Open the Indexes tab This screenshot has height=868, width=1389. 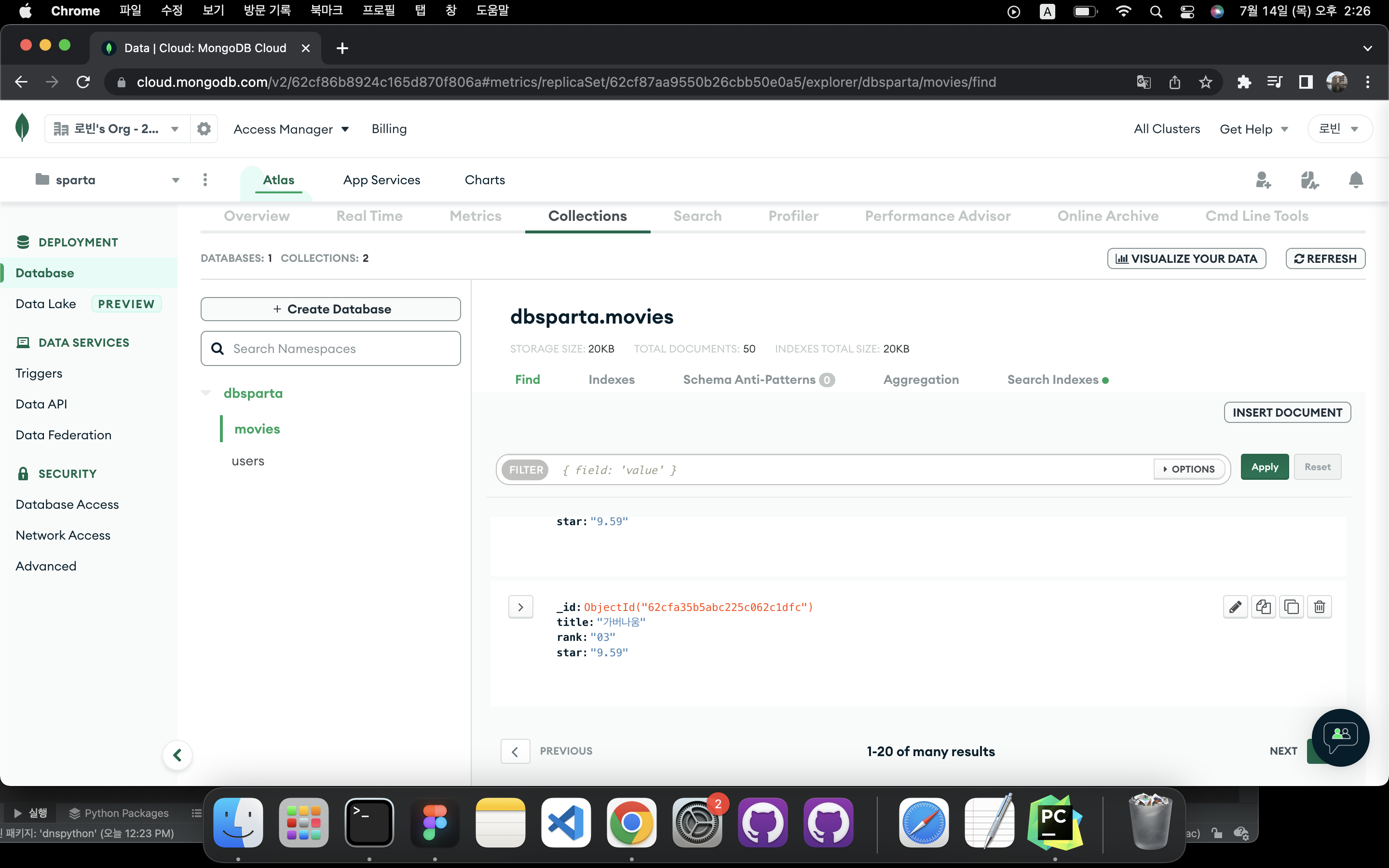pyautogui.click(x=611, y=380)
